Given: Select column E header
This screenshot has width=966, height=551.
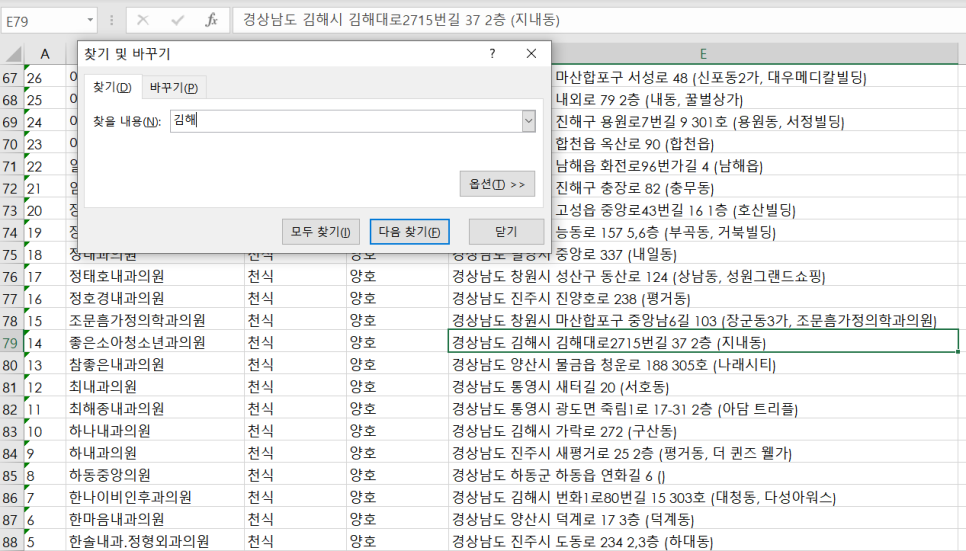Looking at the screenshot, I should pos(703,54).
